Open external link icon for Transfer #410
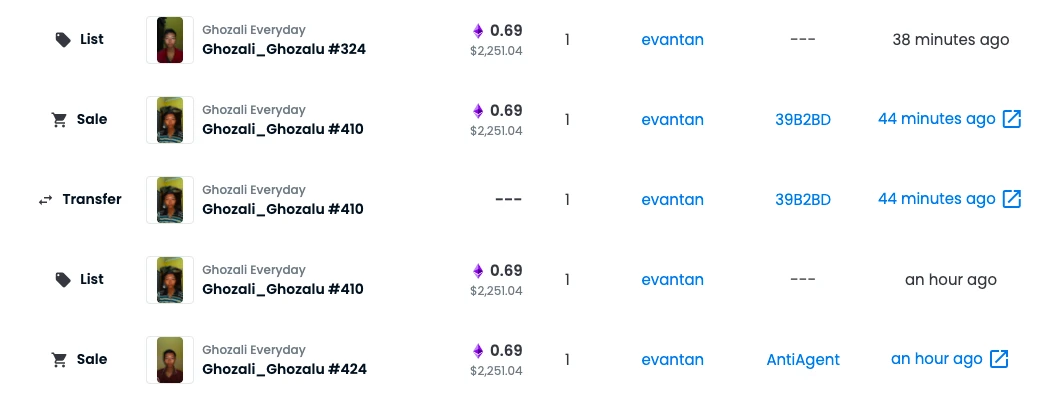Viewport: 1047px width, 407px height. [1012, 199]
